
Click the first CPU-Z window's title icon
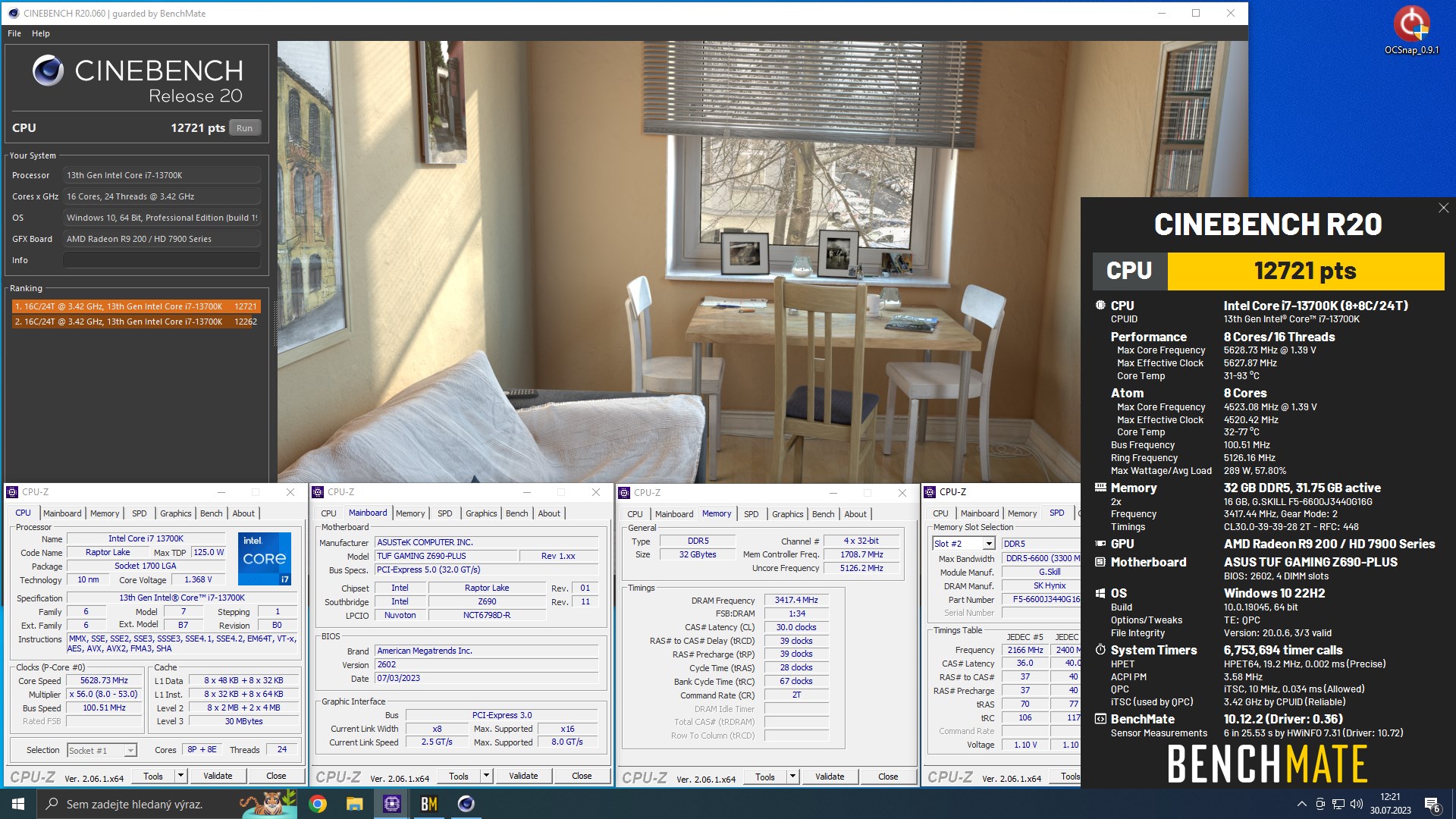tap(13, 492)
